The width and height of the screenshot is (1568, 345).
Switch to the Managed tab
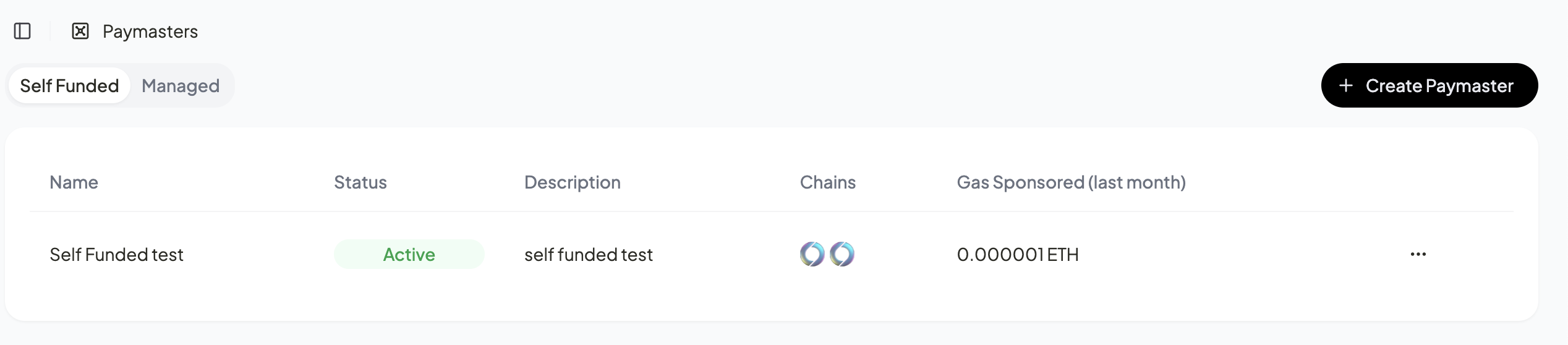tap(181, 85)
